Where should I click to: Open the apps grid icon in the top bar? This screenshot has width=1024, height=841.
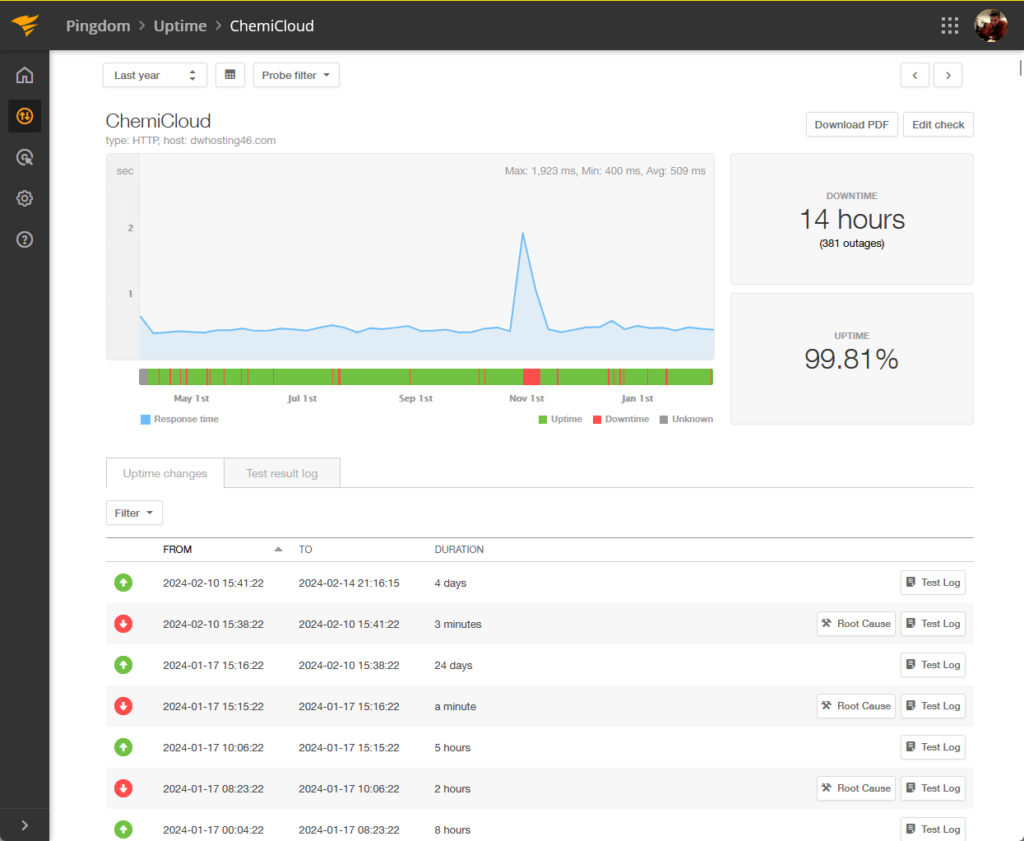[x=949, y=25]
